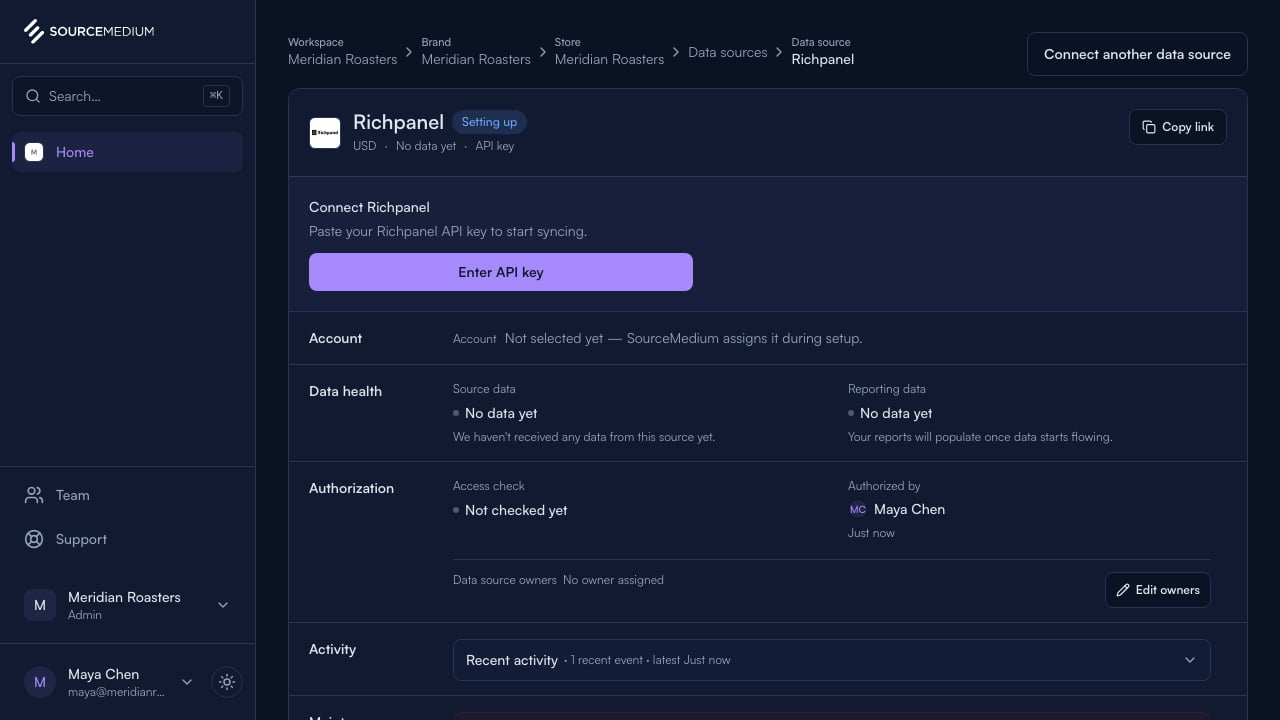Click "No data yet" under Source data

click(x=501, y=413)
